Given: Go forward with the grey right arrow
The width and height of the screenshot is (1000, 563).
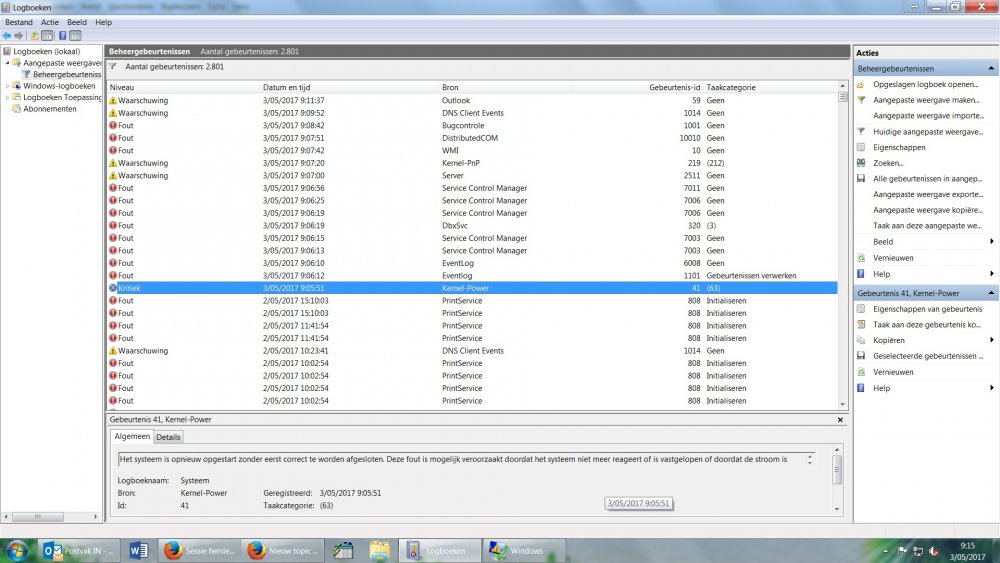Looking at the screenshot, I should tap(18, 36).
